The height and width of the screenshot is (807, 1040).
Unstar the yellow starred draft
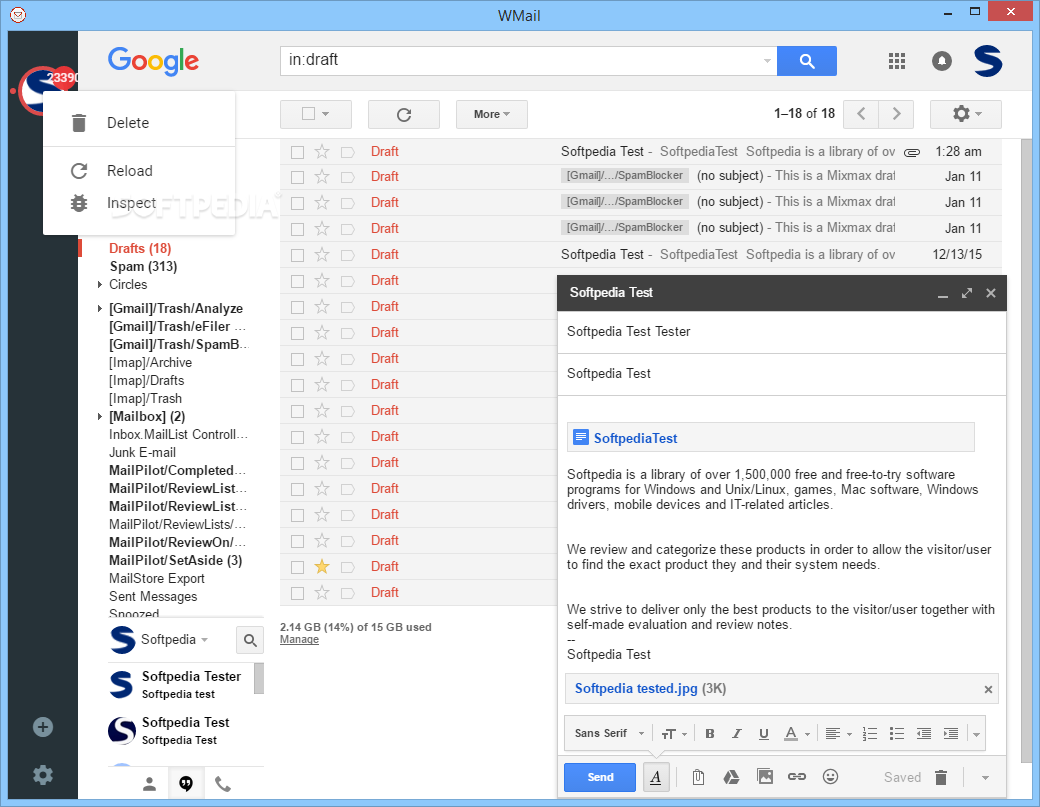point(322,566)
